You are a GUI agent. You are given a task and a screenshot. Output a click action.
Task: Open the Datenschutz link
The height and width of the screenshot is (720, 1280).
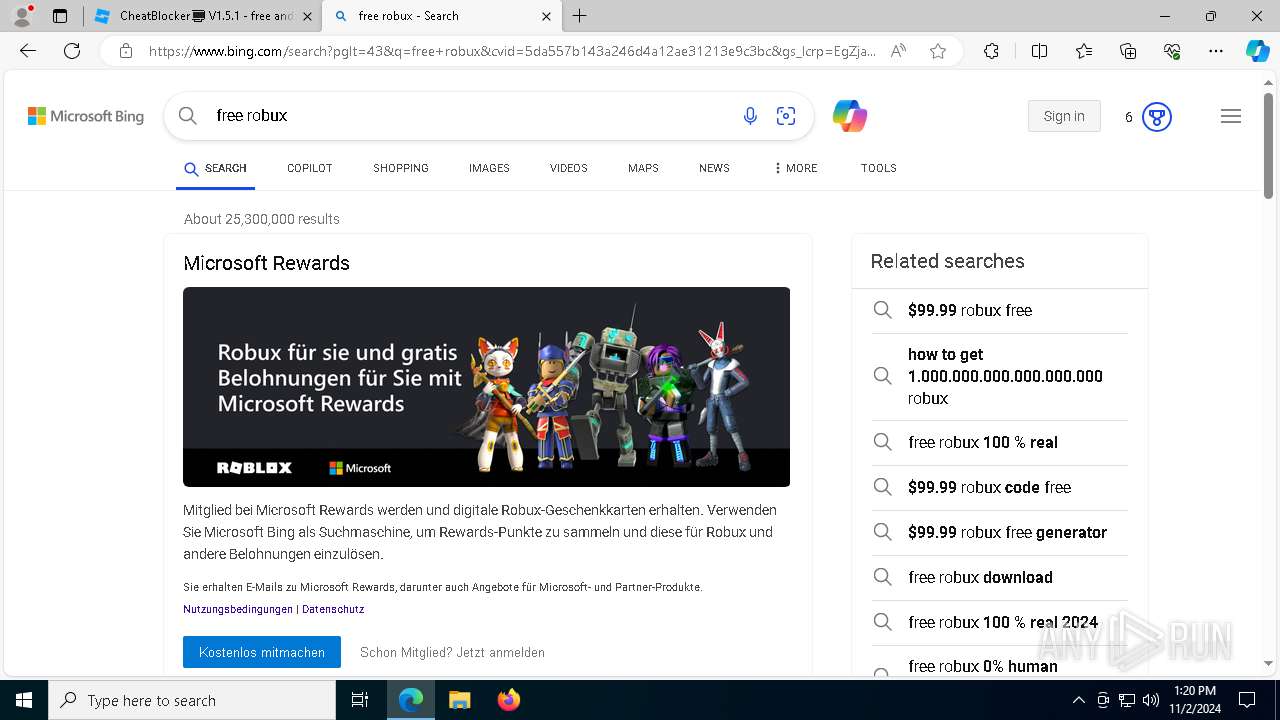[333, 609]
